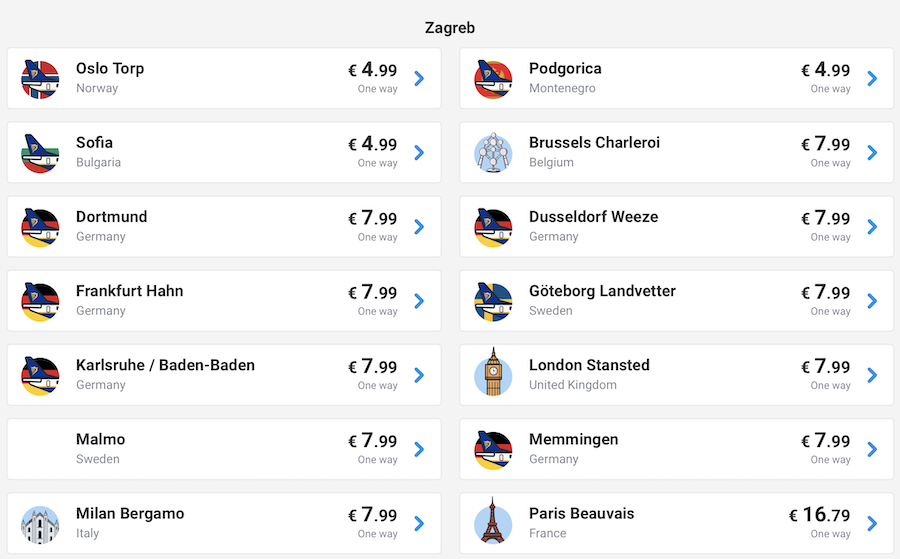Click the London Stansted Big Ben icon
The image size is (900, 559).
[x=493, y=375]
